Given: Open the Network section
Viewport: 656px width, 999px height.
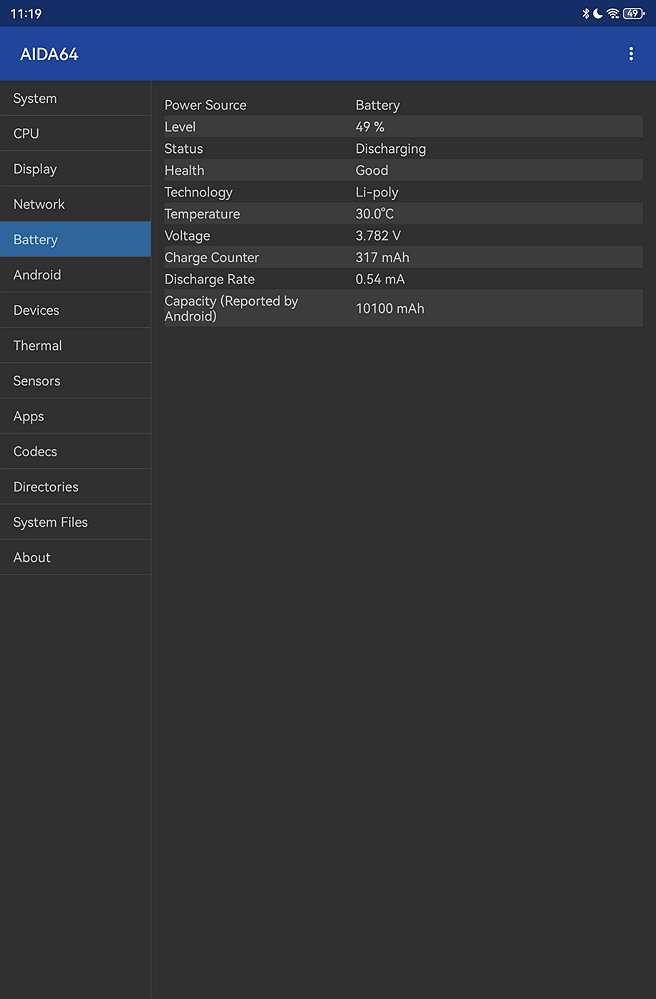Looking at the screenshot, I should (75, 204).
